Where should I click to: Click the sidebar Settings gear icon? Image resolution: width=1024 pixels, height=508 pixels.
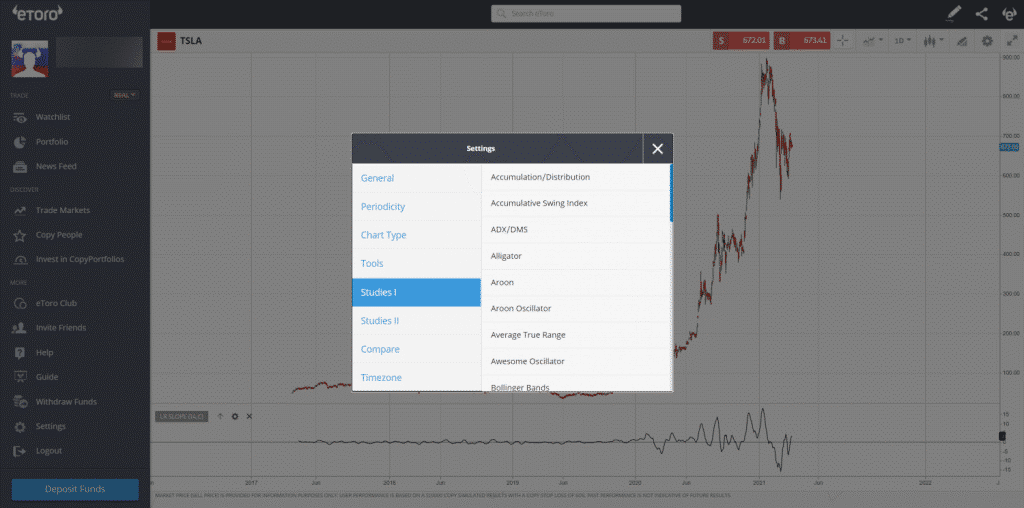[x=20, y=426]
